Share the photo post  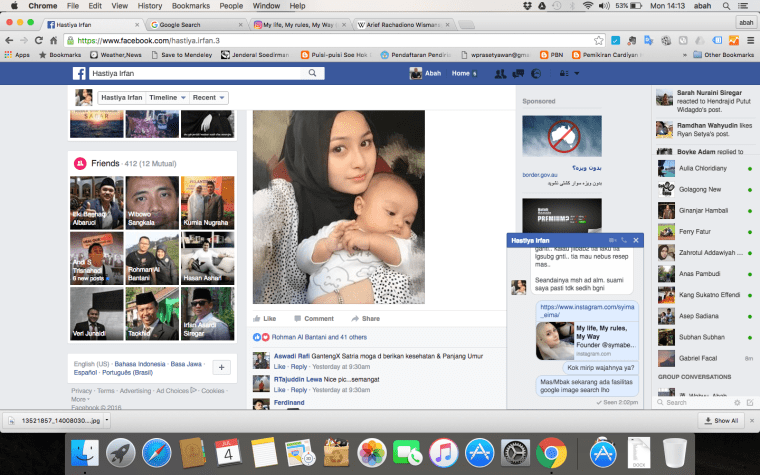(x=366, y=318)
